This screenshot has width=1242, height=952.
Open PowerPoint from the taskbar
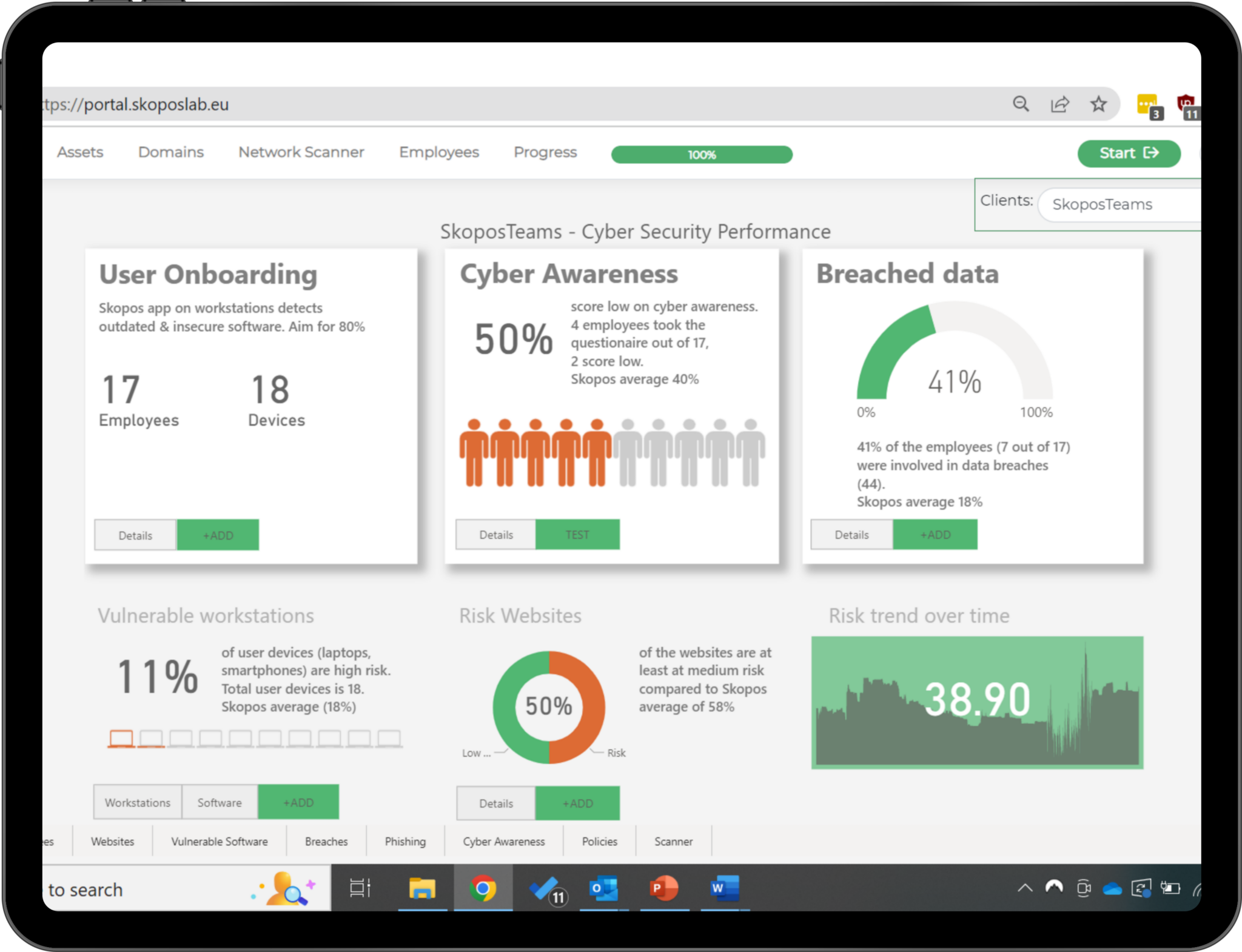pos(663,888)
